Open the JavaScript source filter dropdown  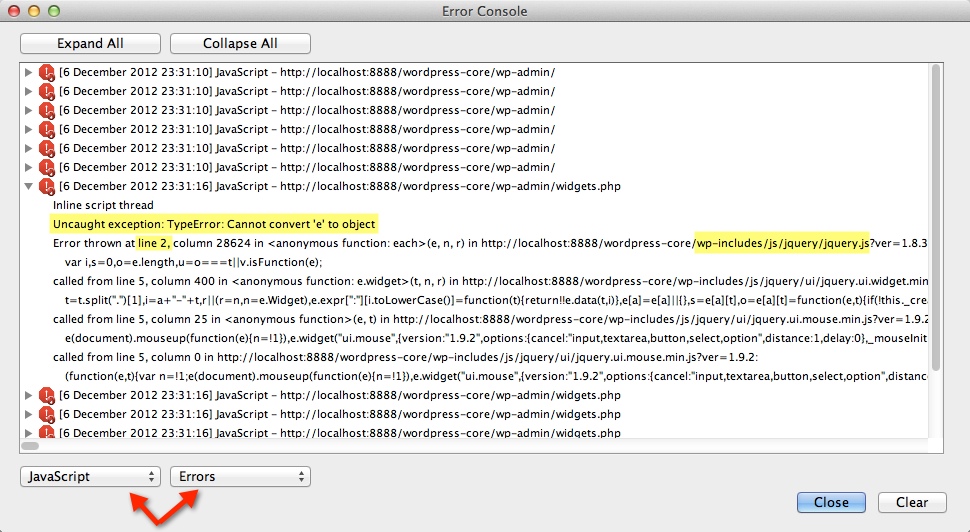click(90, 477)
